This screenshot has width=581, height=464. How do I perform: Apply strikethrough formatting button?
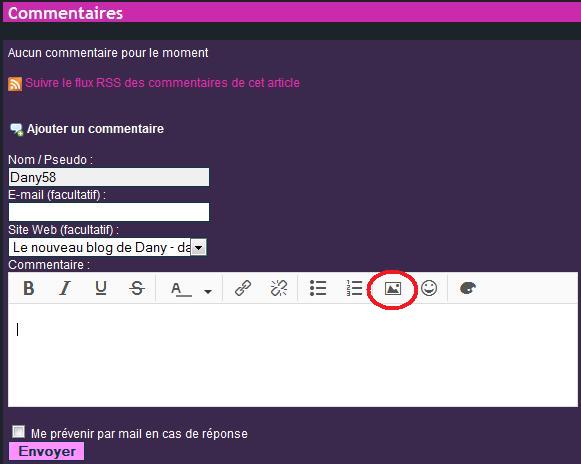137,288
